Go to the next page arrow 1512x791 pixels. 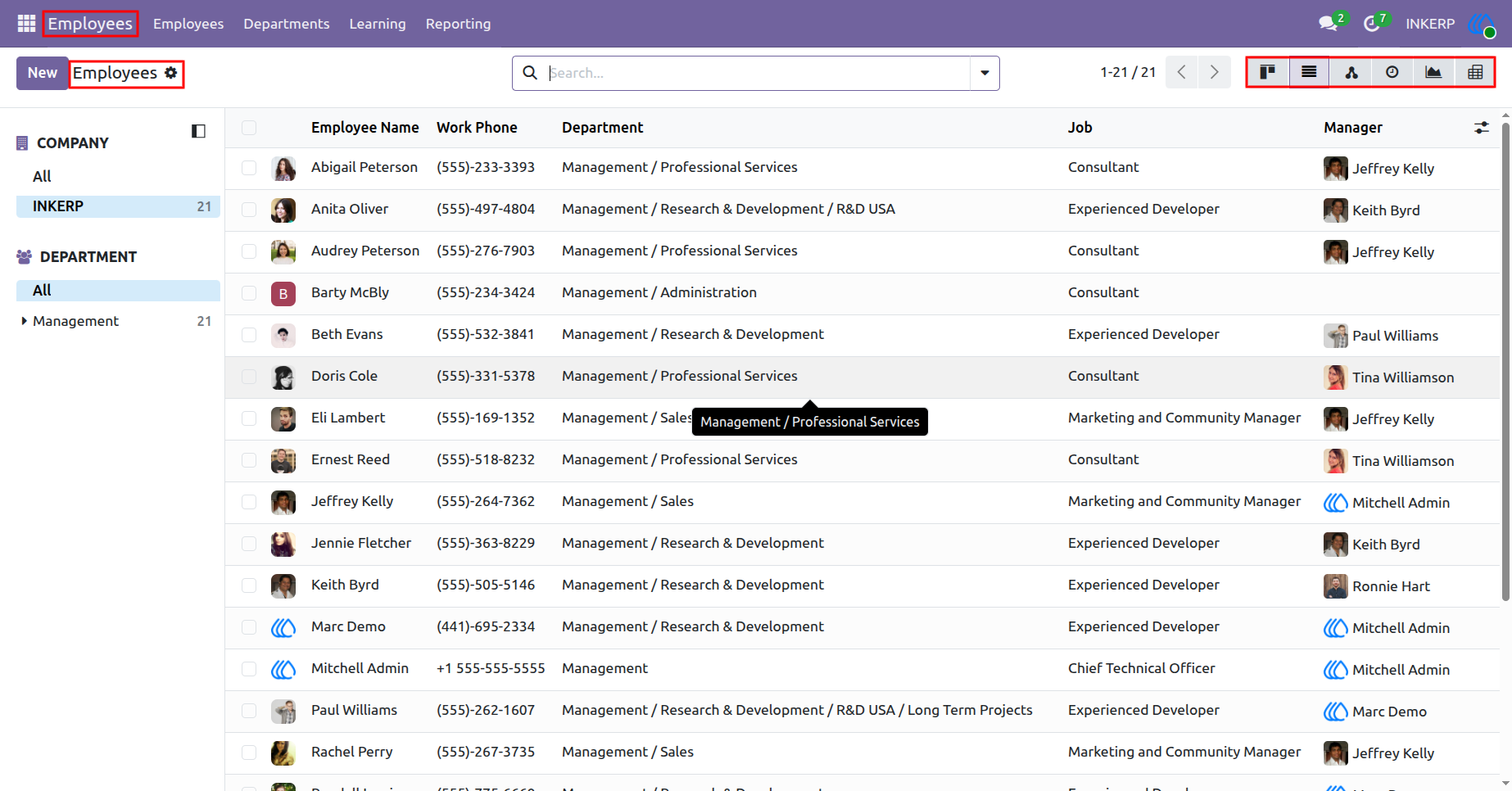(x=1214, y=73)
